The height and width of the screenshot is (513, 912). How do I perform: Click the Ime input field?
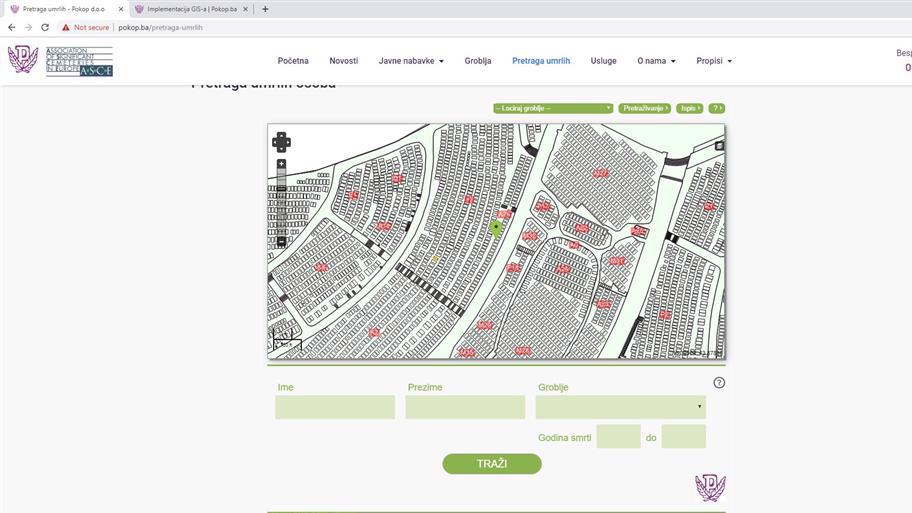tap(335, 407)
